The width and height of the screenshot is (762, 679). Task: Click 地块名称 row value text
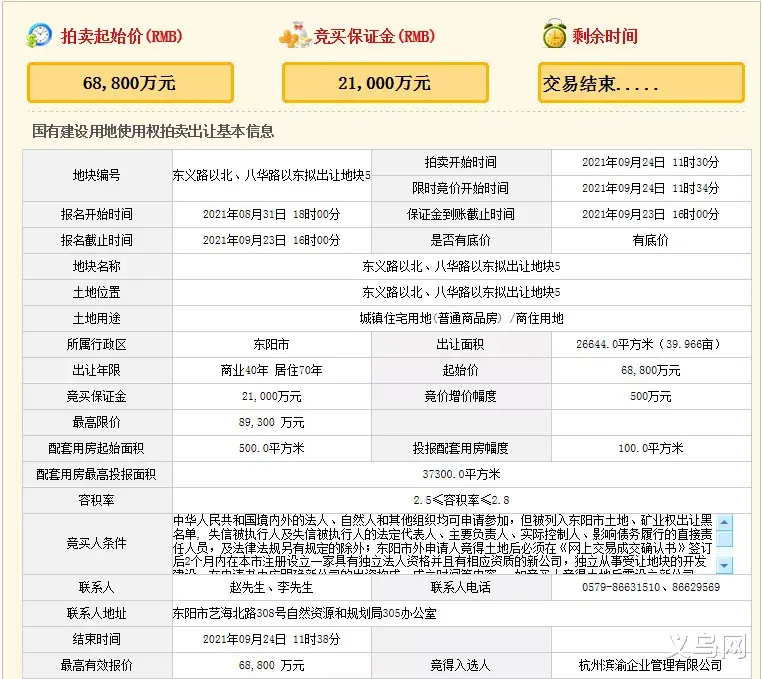point(461,266)
